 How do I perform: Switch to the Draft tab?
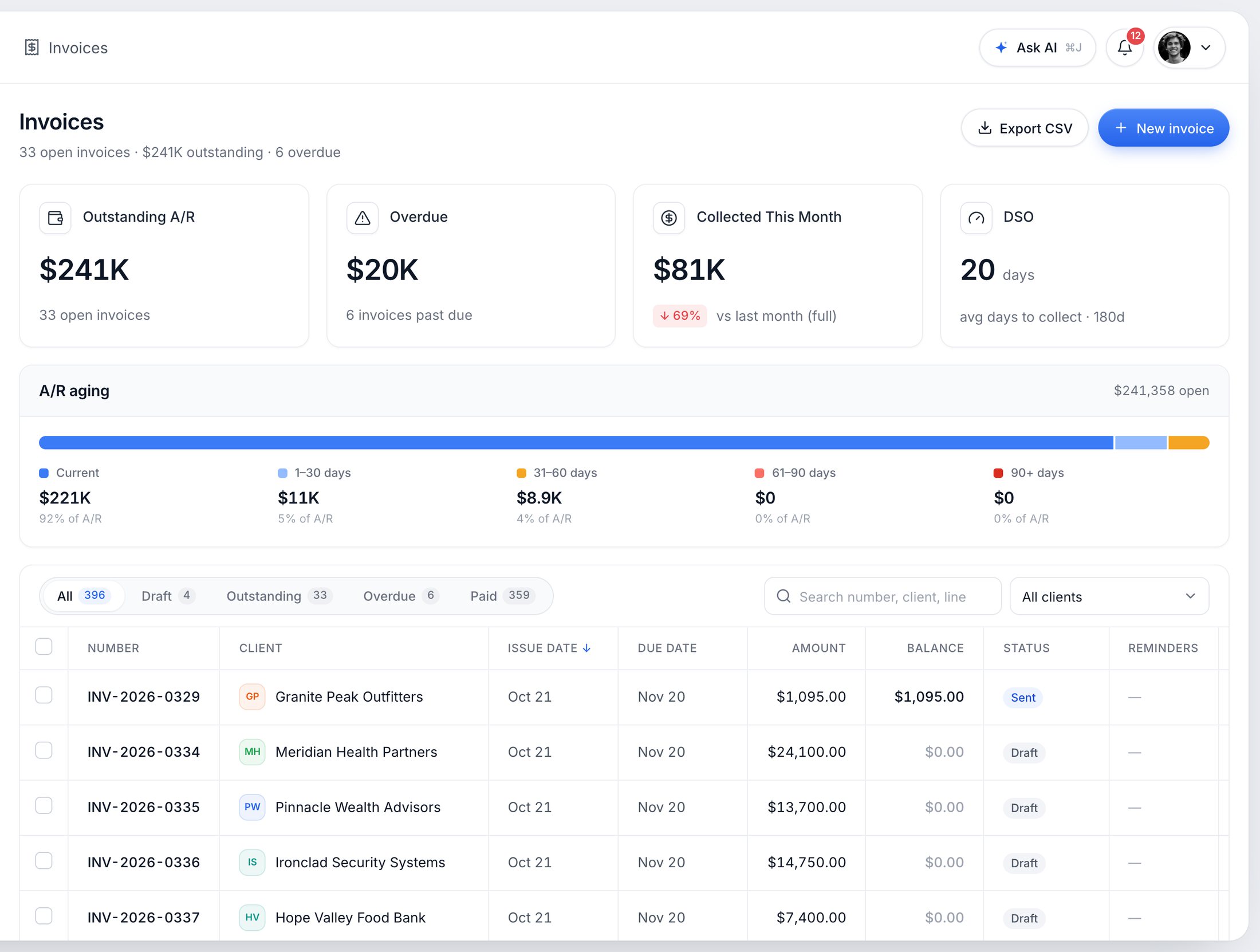click(168, 596)
